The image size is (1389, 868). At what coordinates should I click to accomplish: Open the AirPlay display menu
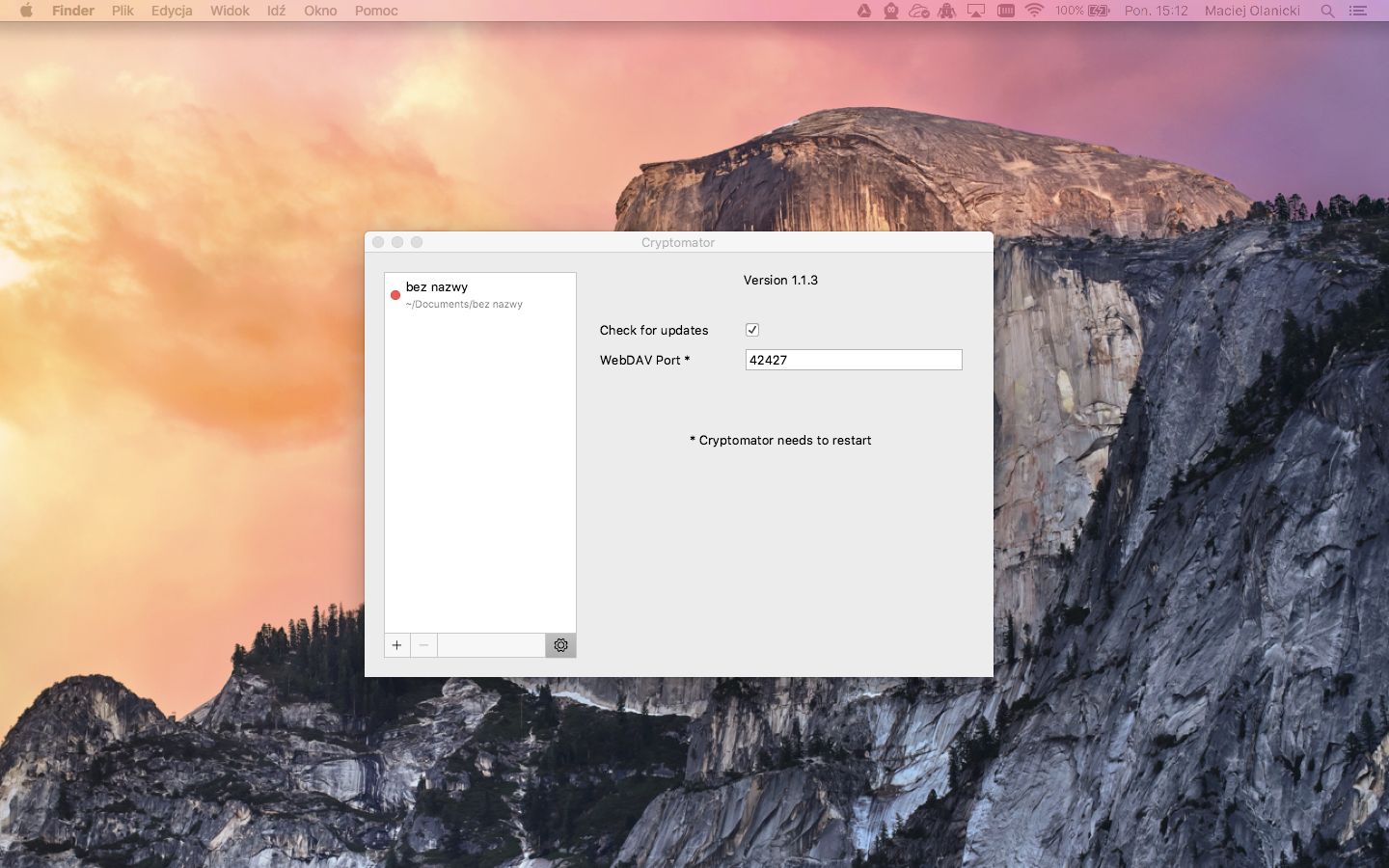tap(976, 11)
